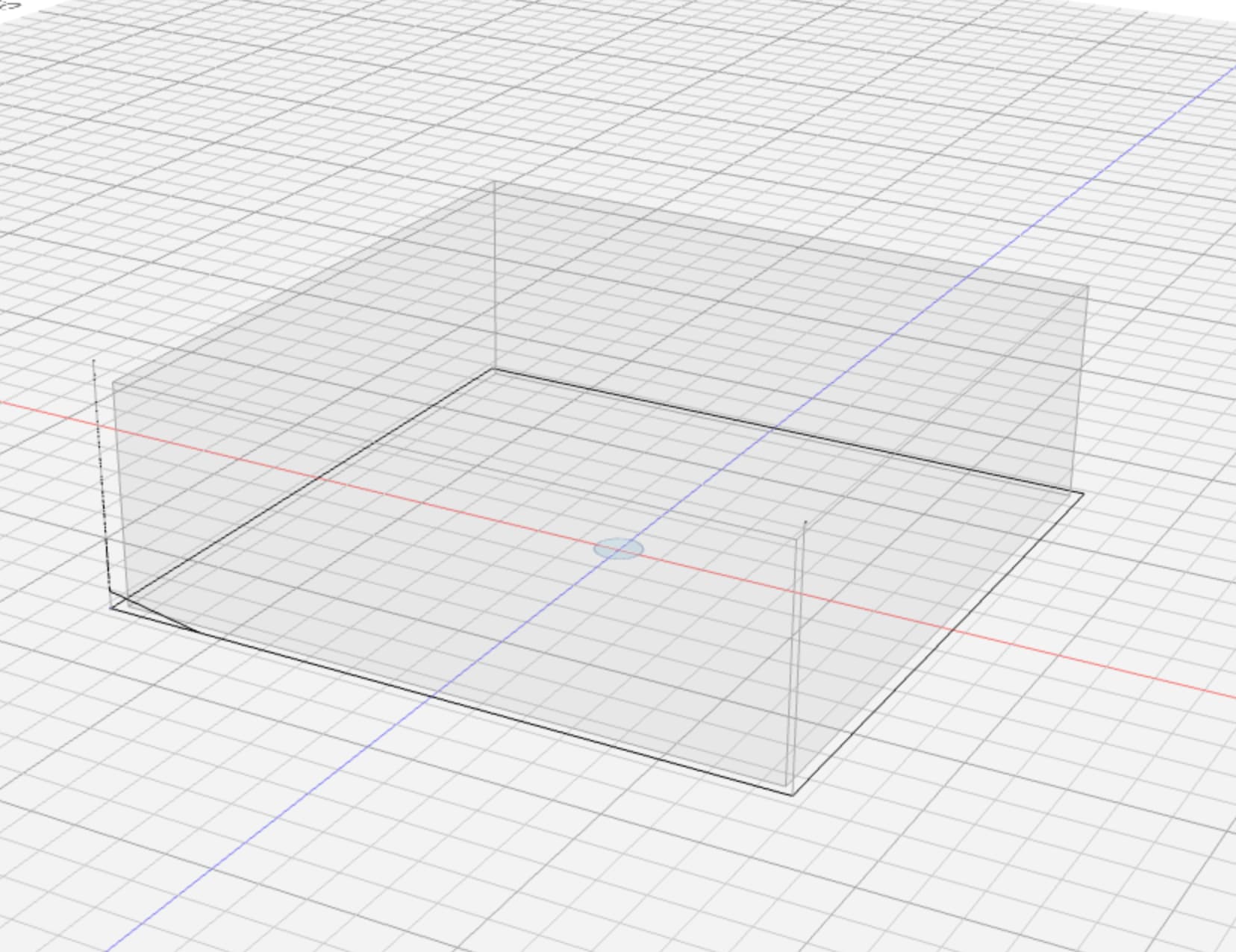The width and height of the screenshot is (1236, 952).
Task: Select the box's far back bottom corner
Action: pos(494,369)
